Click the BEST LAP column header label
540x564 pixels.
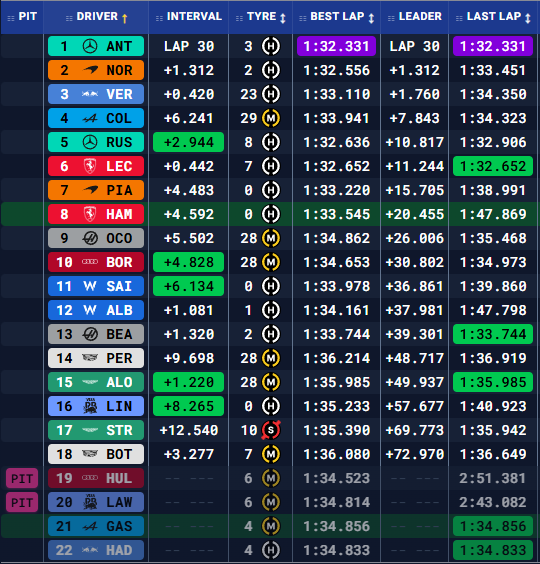point(337,17)
